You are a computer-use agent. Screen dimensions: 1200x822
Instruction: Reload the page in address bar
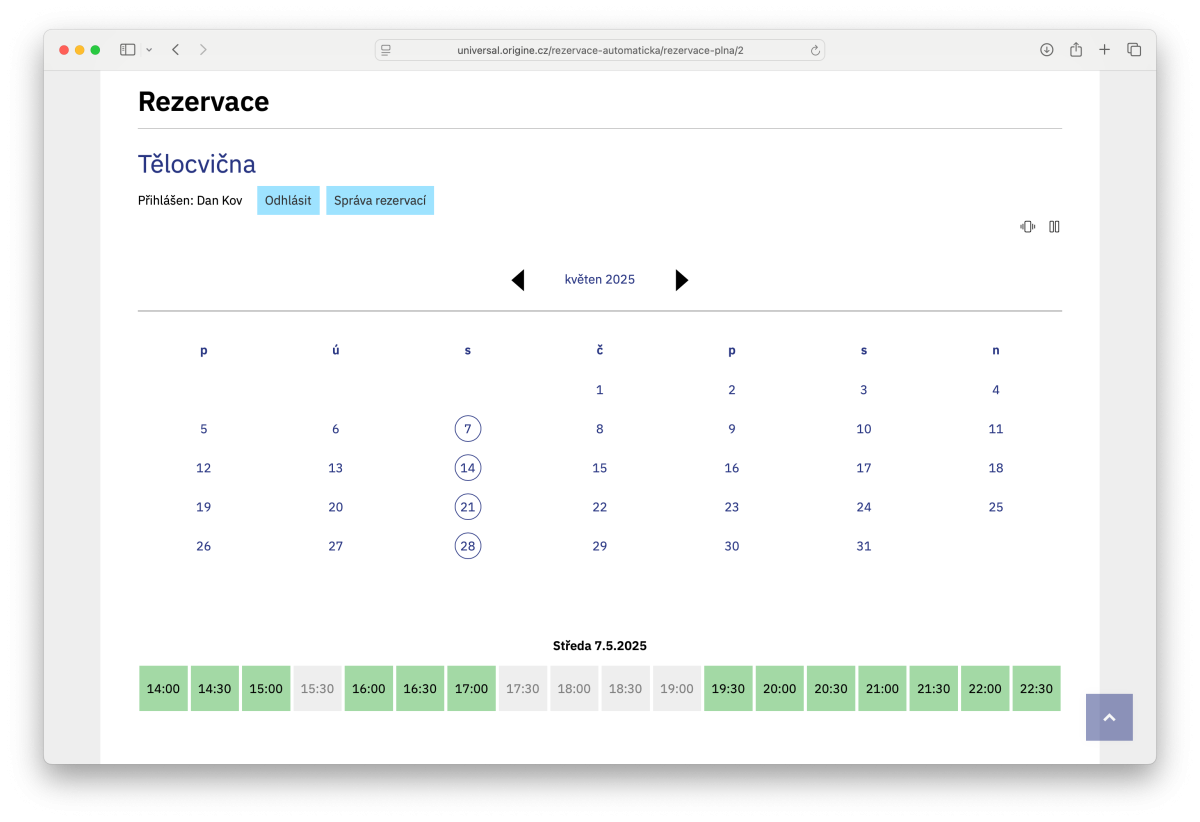coord(815,50)
